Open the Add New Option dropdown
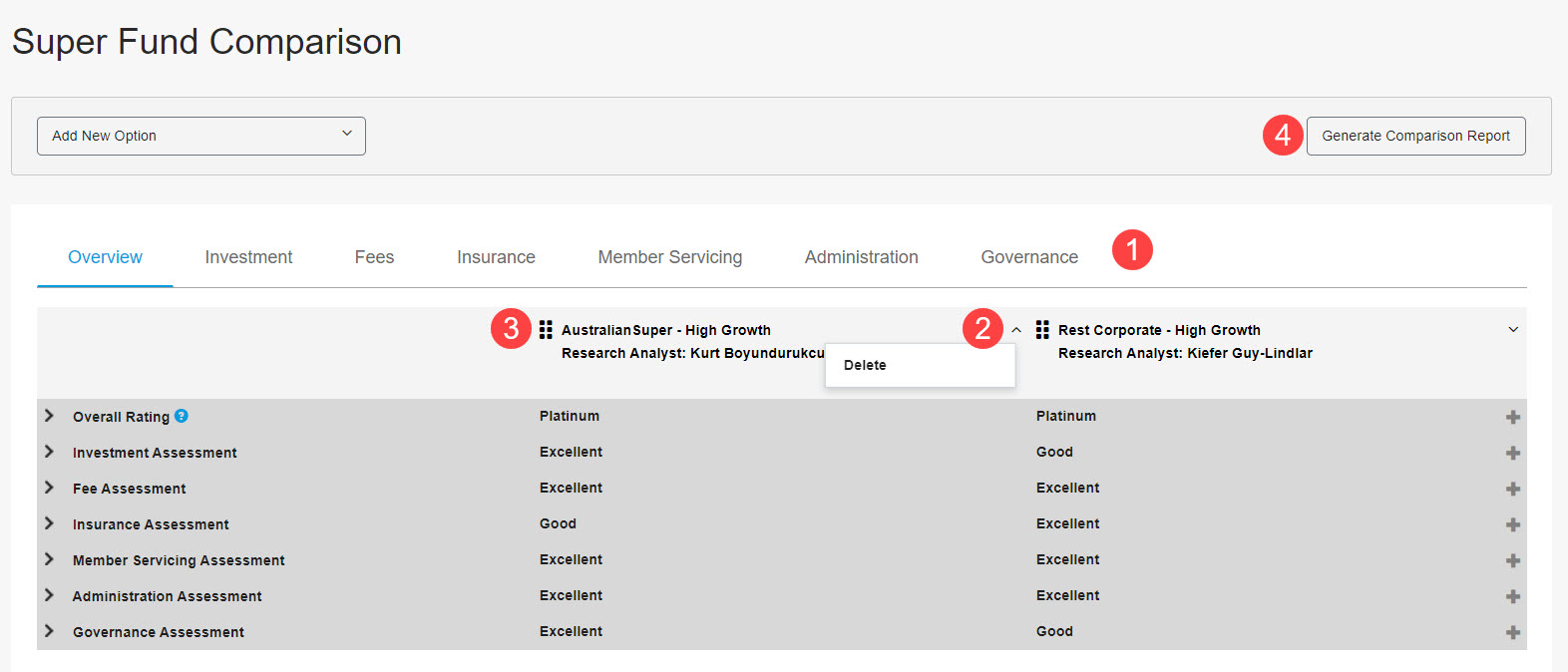 (x=201, y=136)
